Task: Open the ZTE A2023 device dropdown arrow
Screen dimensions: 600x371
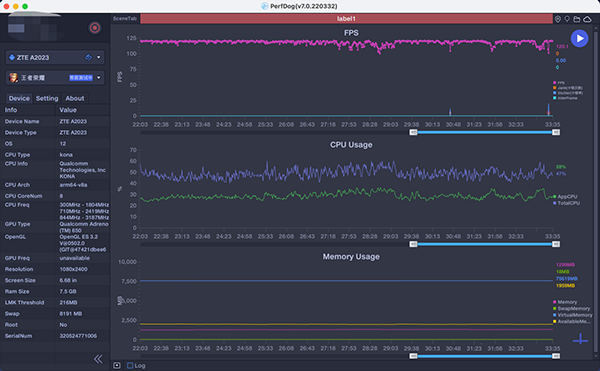Action: point(99,57)
